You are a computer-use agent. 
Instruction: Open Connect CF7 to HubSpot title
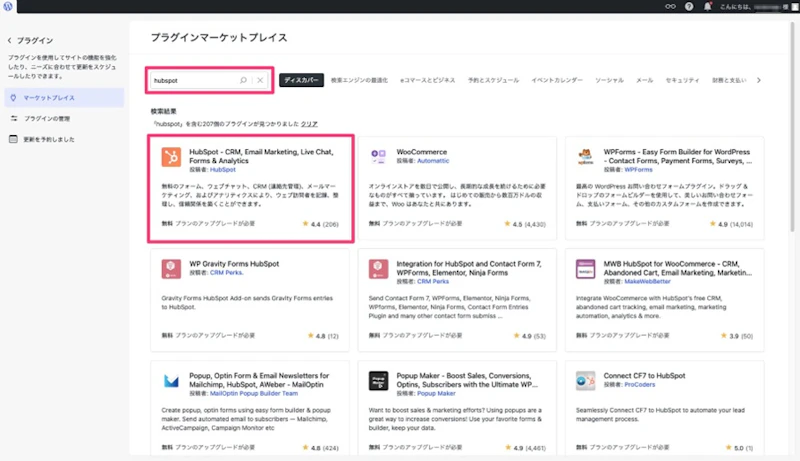pos(644,376)
